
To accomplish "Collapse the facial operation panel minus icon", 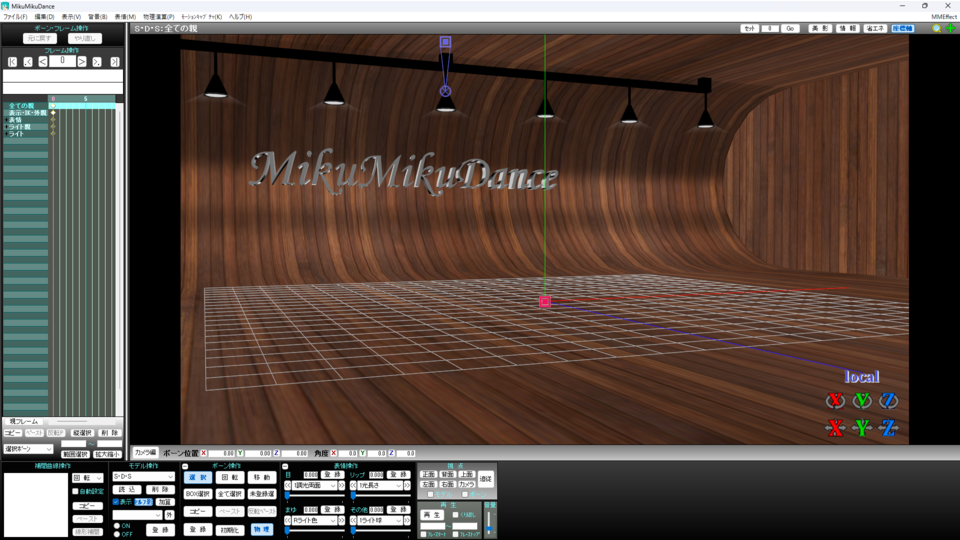I will tap(285, 467).
